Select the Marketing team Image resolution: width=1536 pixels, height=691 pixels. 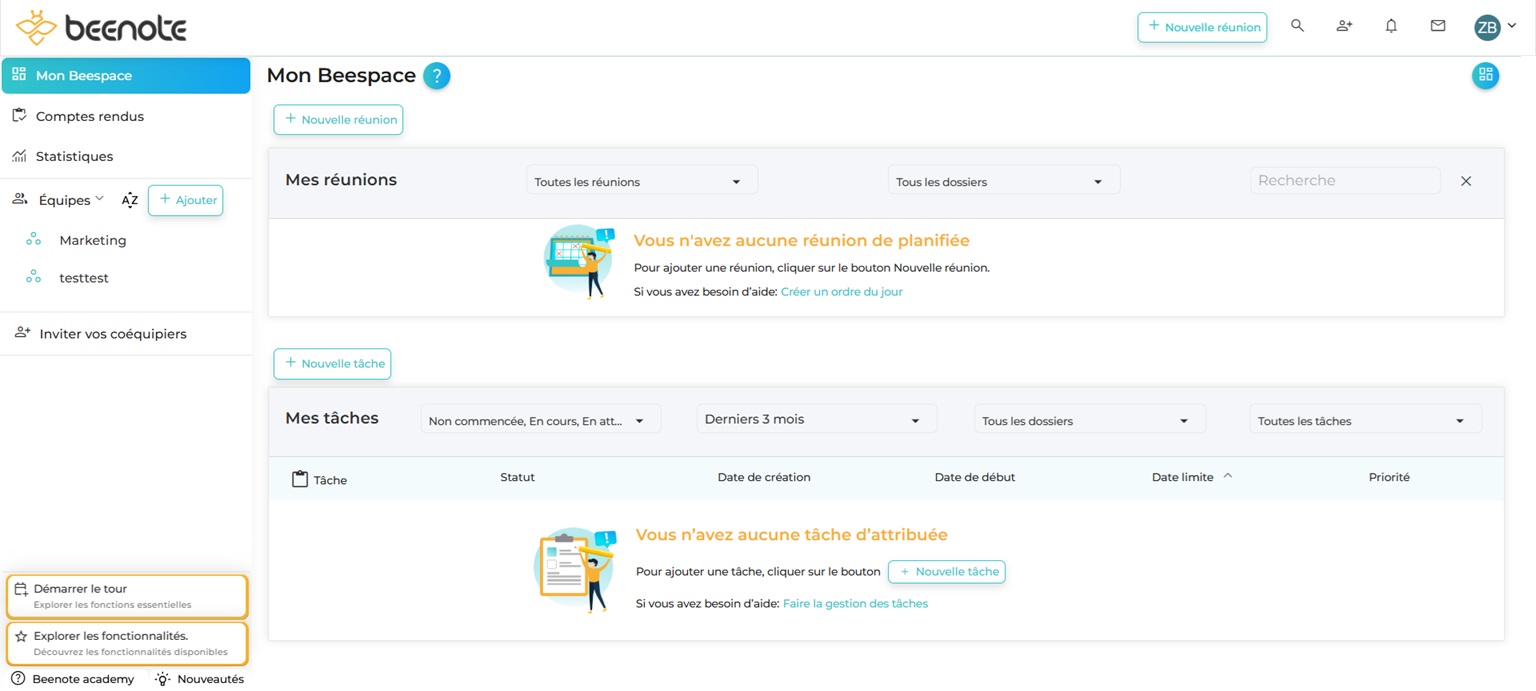[x=92, y=240]
